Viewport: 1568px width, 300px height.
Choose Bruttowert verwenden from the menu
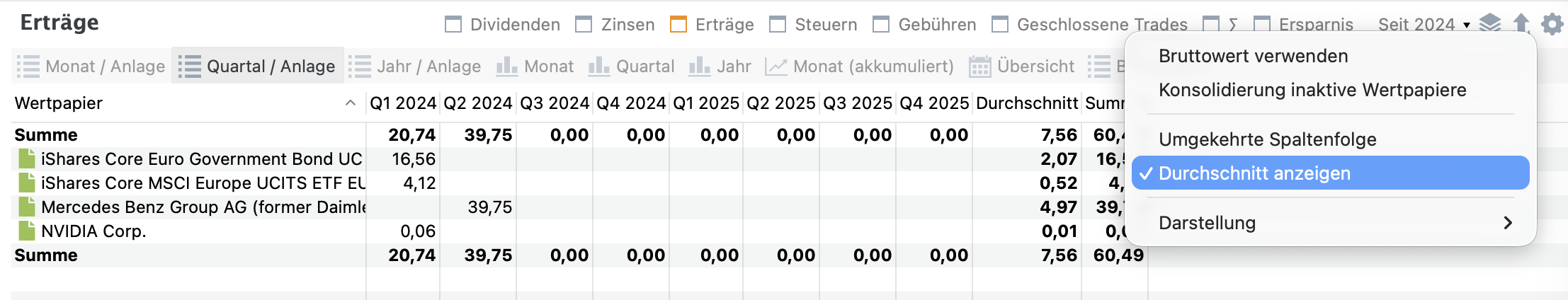[x=1253, y=56]
